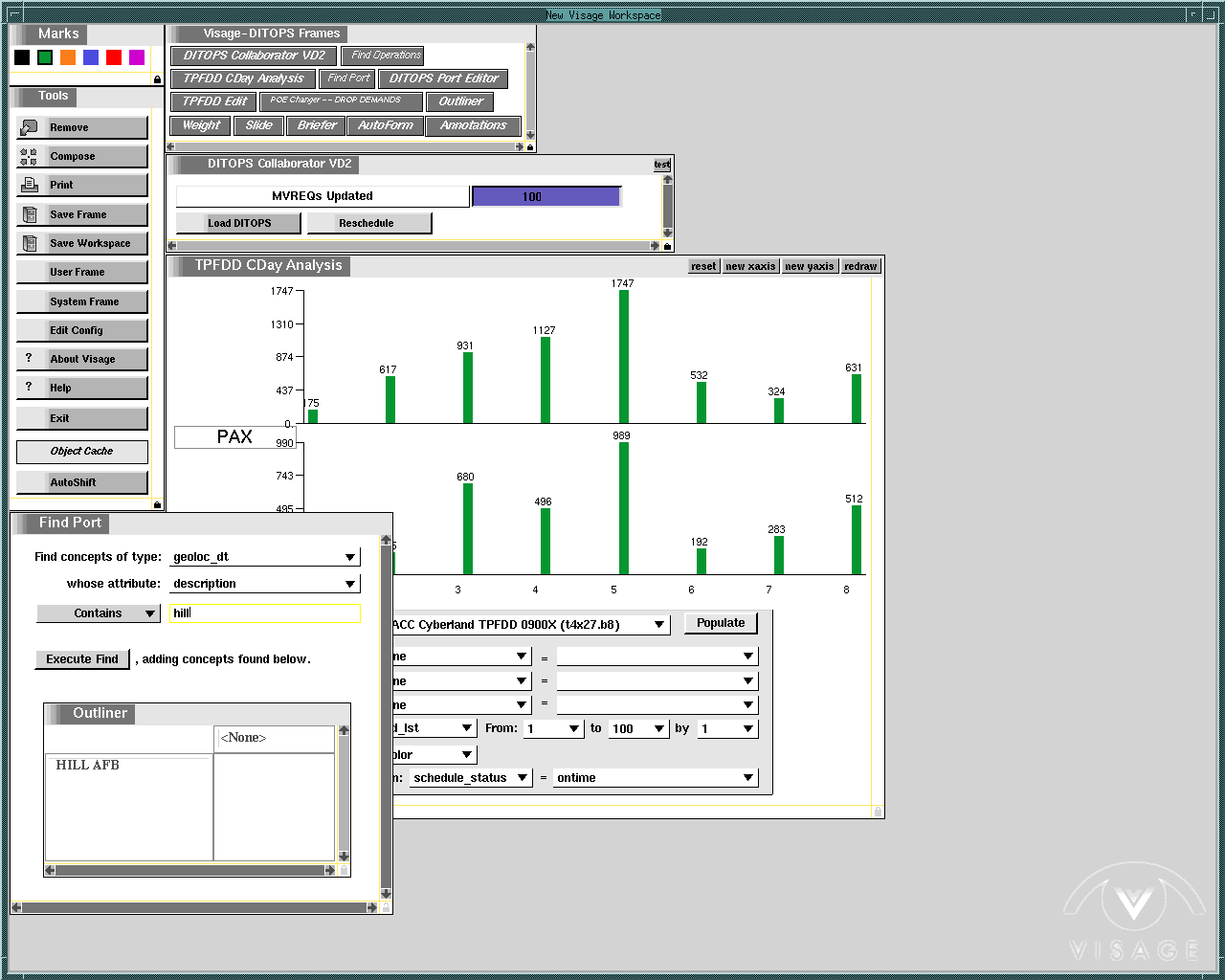Screen dimensions: 1225x980
Task: Select Find Operations in the Frames panel
Action: click(x=385, y=56)
